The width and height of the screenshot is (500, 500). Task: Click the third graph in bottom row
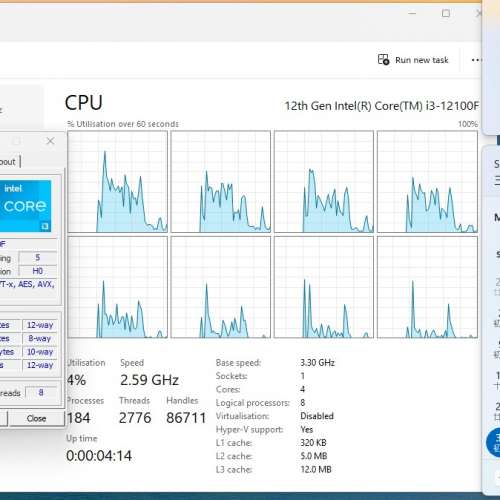[x=324, y=287]
